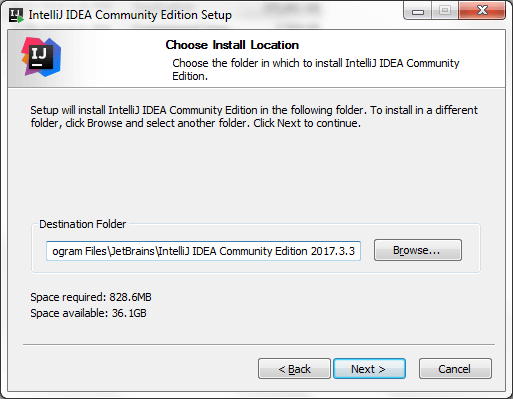Image resolution: width=513 pixels, height=399 pixels.
Task: Close the setup window with the X
Action: 482,11
